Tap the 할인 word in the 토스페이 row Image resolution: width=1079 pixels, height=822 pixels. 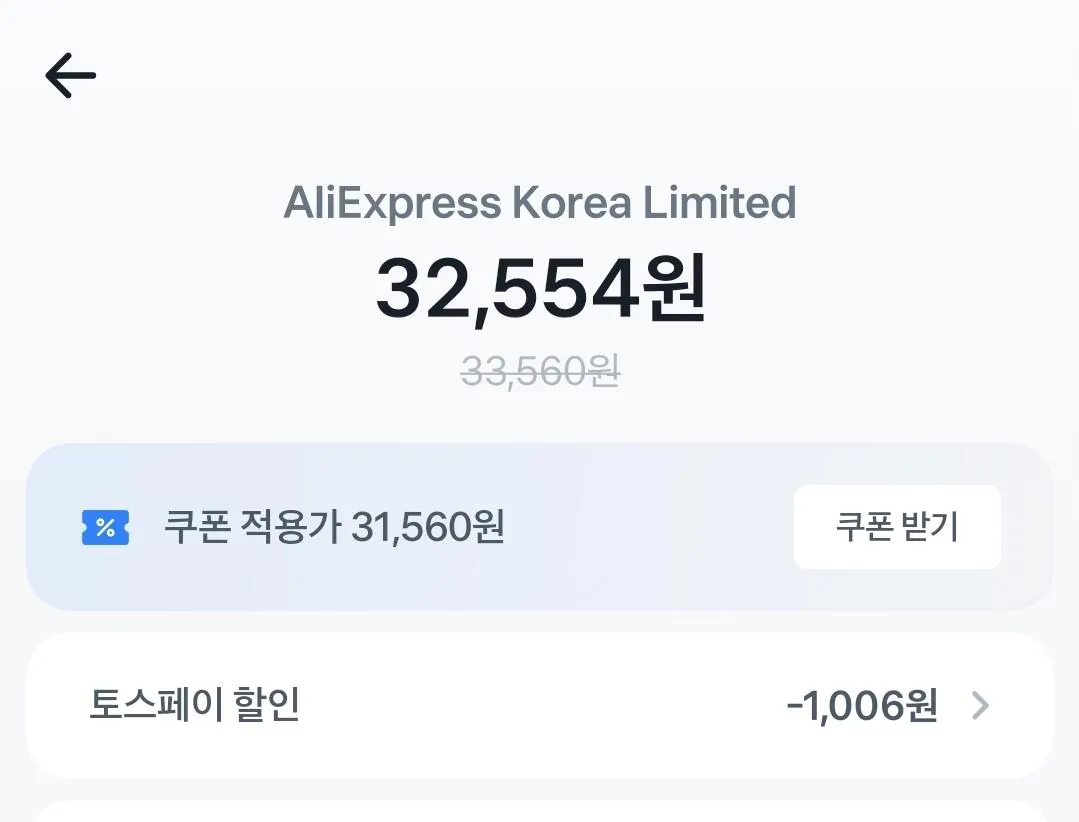[266, 705]
